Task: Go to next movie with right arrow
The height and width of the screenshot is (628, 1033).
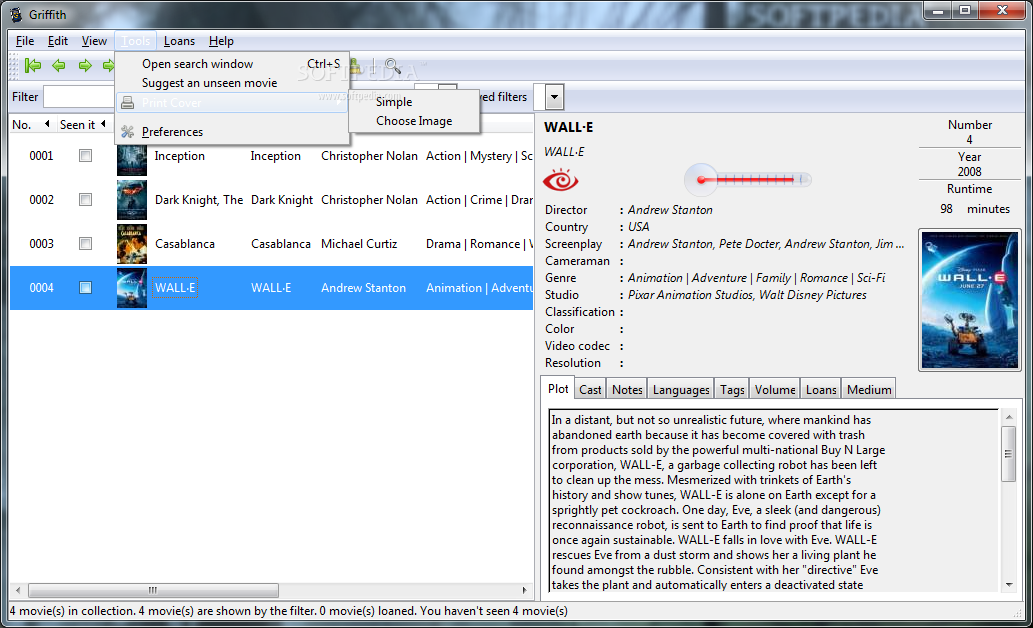Action: [85, 65]
